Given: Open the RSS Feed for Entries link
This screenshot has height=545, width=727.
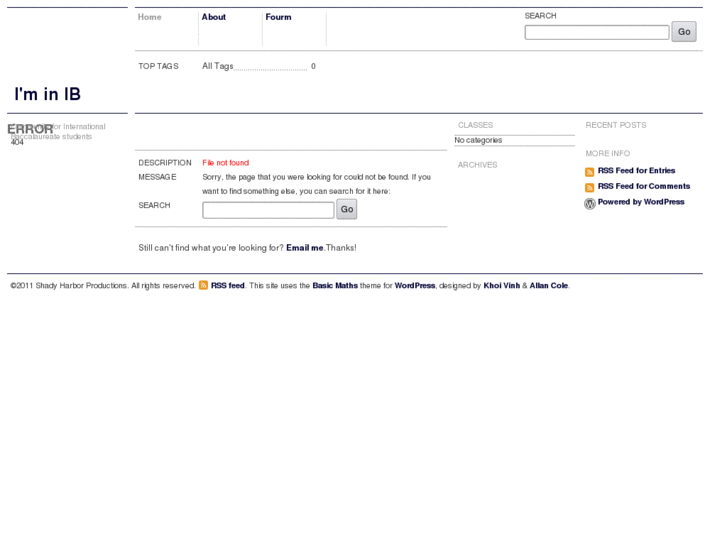Looking at the screenshot, I should point(636,171).
